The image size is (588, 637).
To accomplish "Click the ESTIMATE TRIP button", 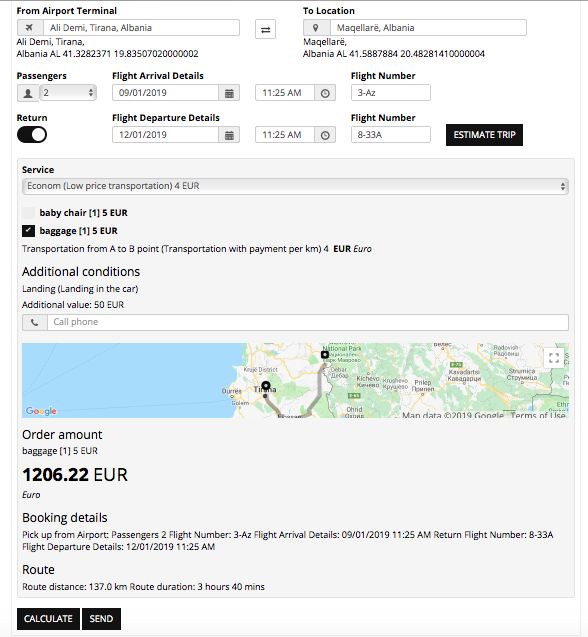I will click(x=484, y=135).
